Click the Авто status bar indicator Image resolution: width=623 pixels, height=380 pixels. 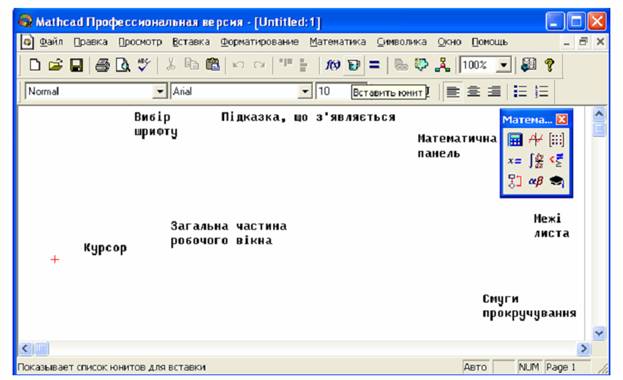[x=475, y=367]
